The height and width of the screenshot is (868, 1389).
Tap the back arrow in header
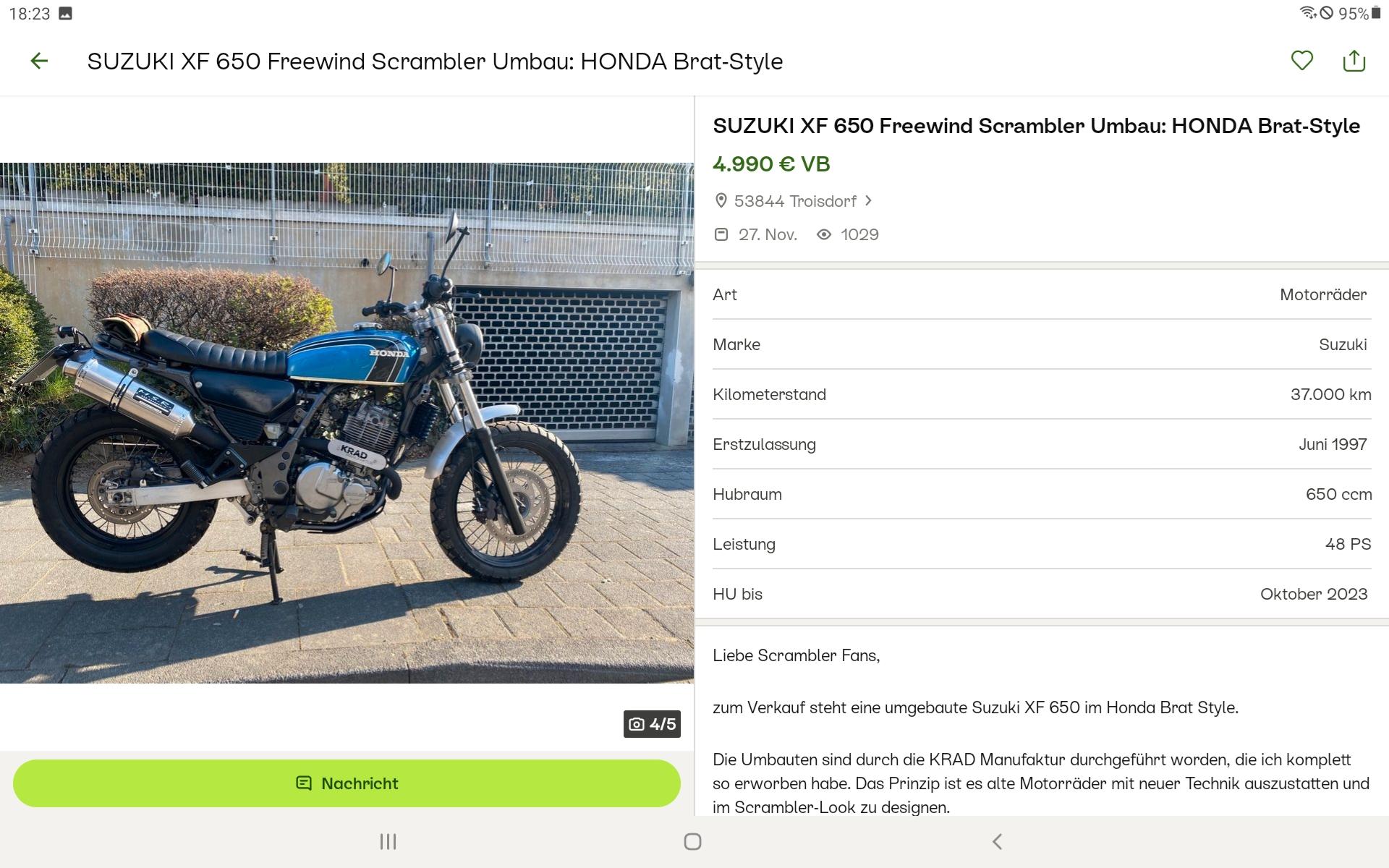(x=39, y=61)
